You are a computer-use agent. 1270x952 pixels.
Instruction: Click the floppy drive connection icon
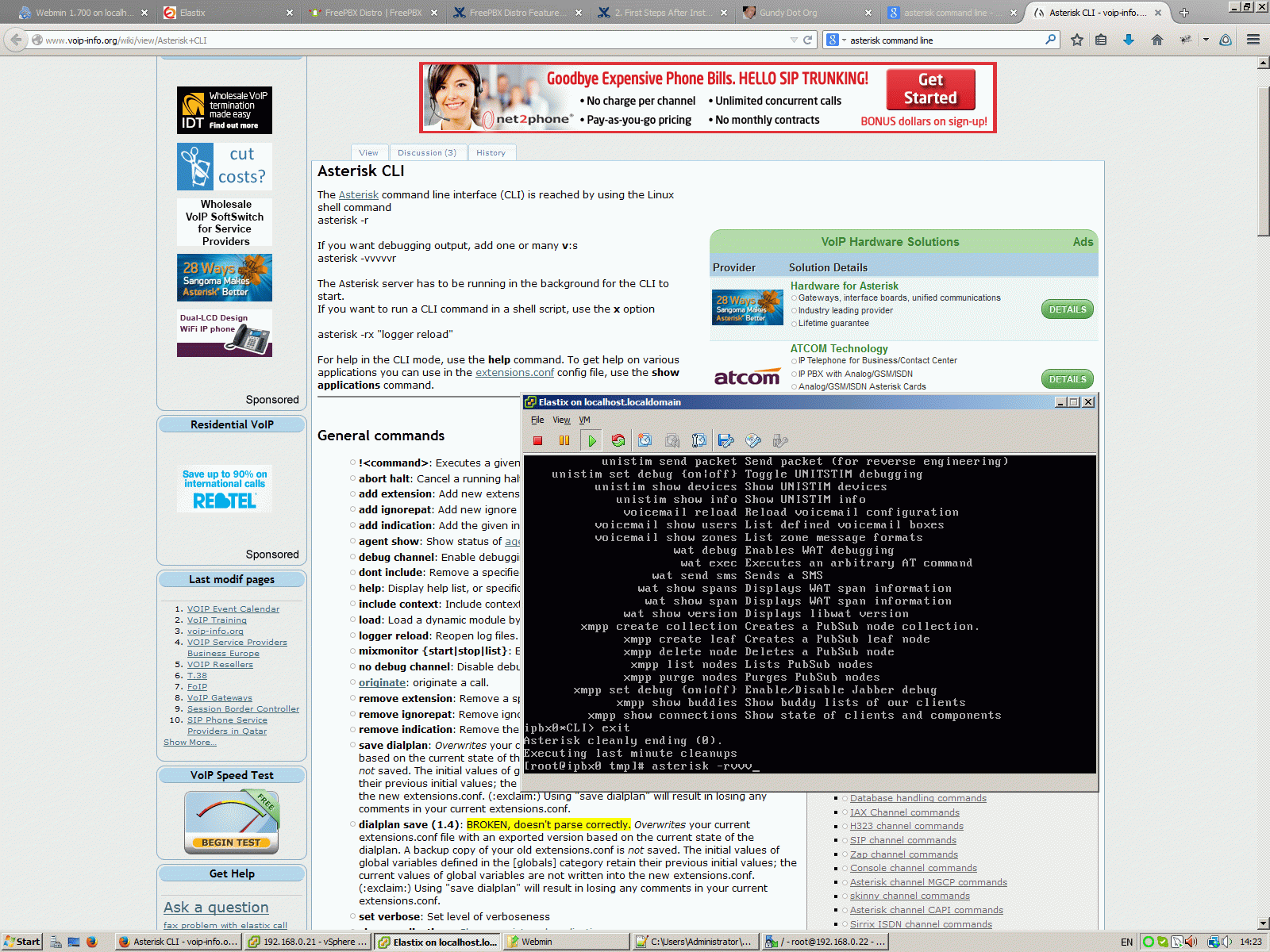coord(725,440)
